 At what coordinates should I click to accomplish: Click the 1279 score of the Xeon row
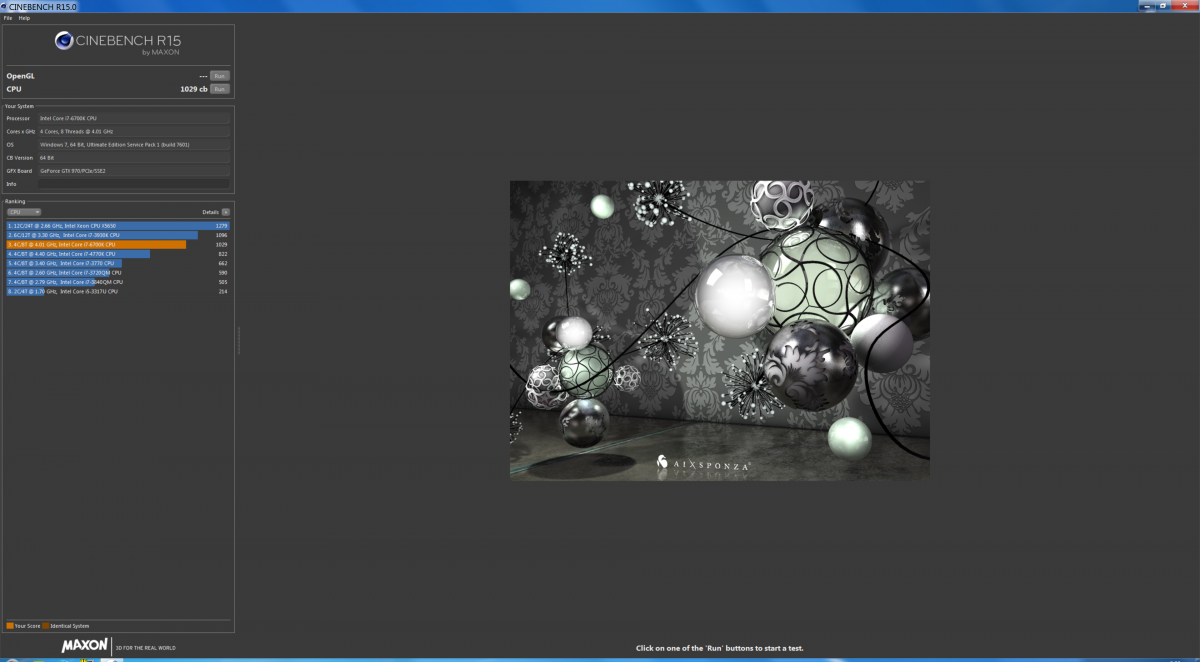point(222,226)
